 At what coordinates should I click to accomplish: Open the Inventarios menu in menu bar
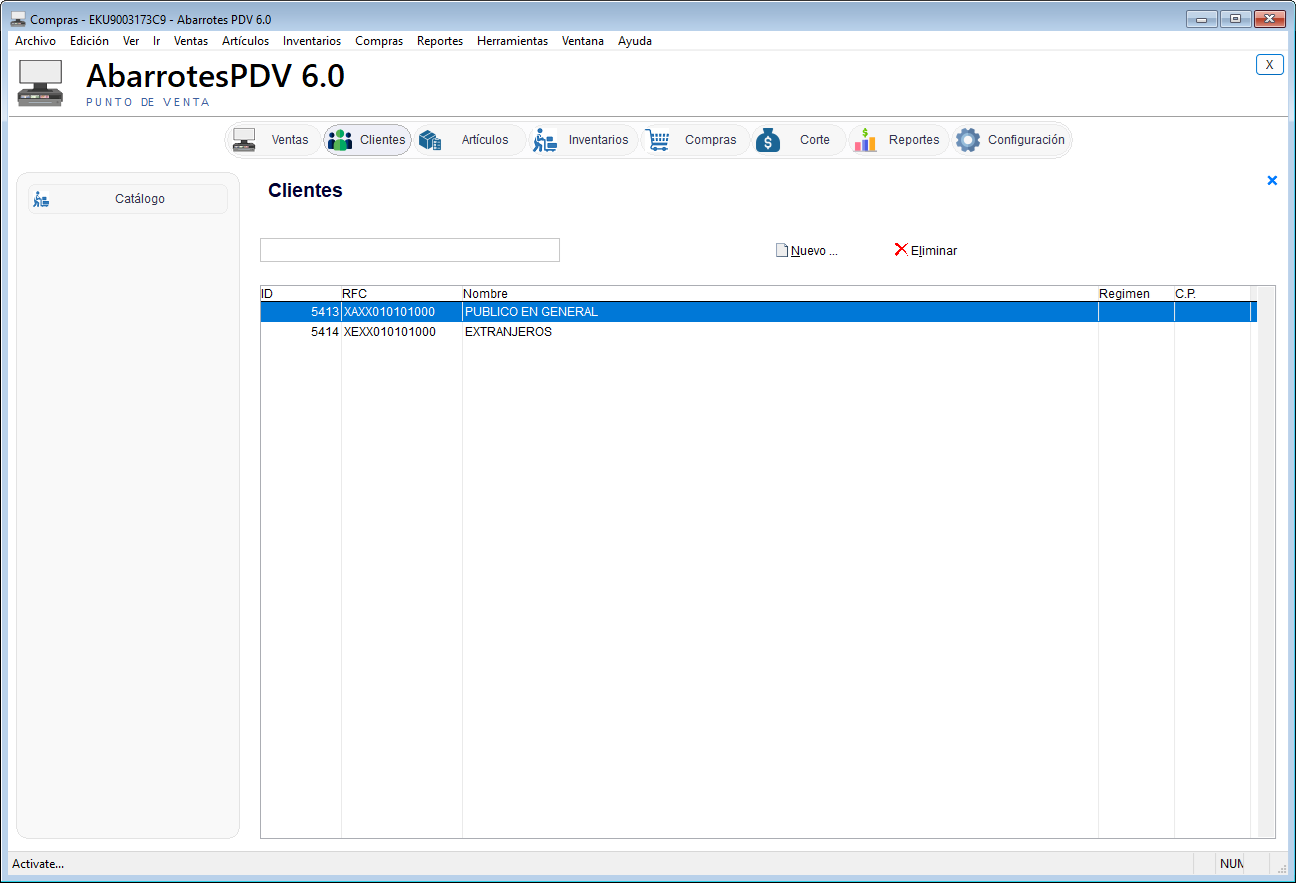pos(312,41)
